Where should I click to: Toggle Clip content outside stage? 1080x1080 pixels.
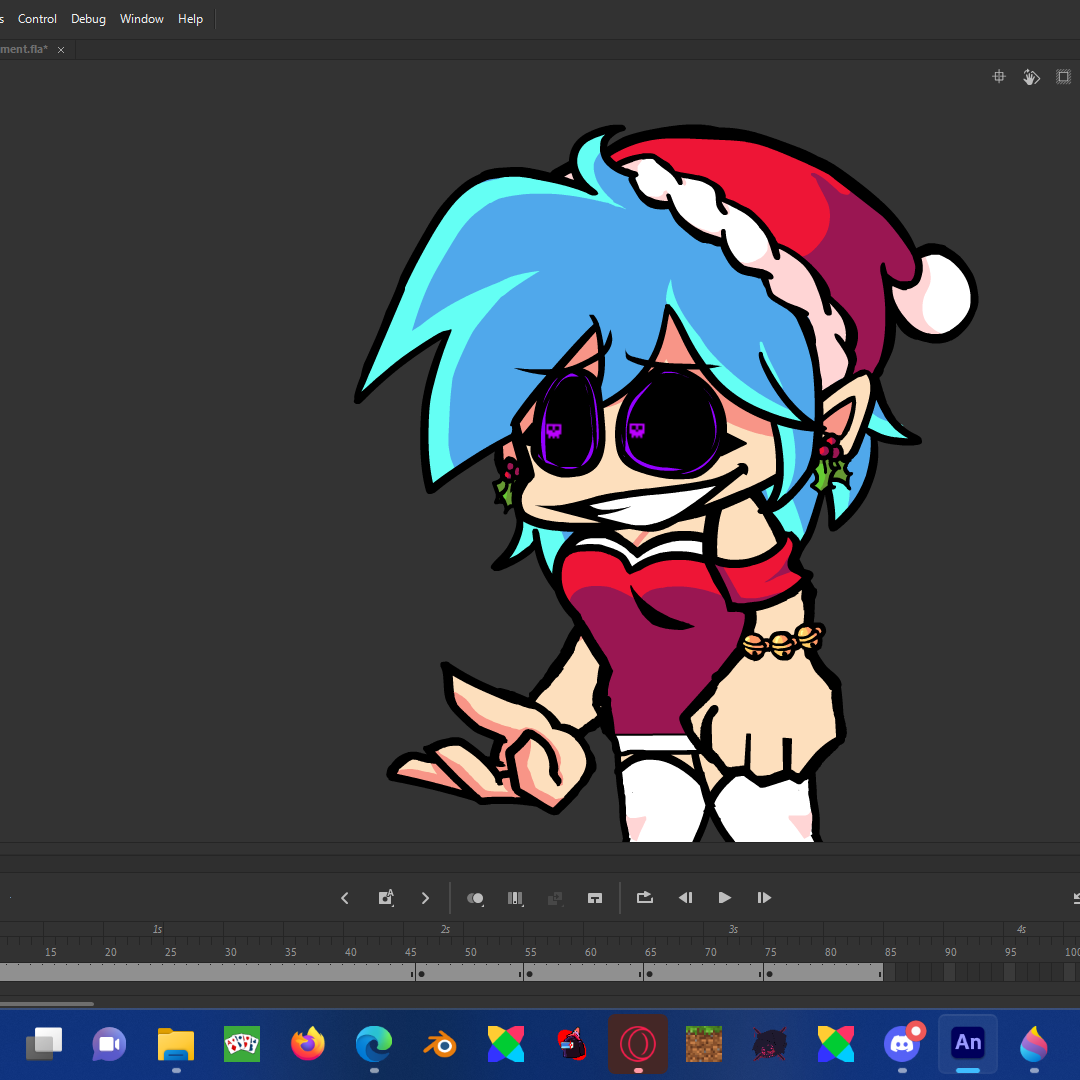click(1063, 76)
